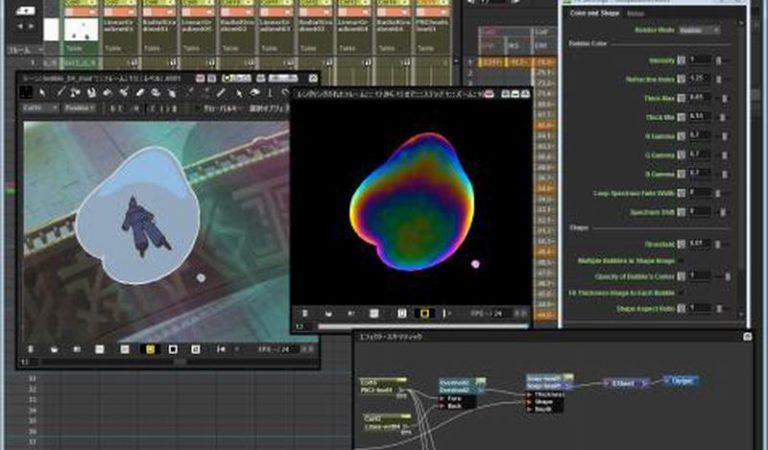The height and width of the screenshot is (450, 768).
Task: Toggle keyframe button beside Threshold
Action: [x=681, y=243]
